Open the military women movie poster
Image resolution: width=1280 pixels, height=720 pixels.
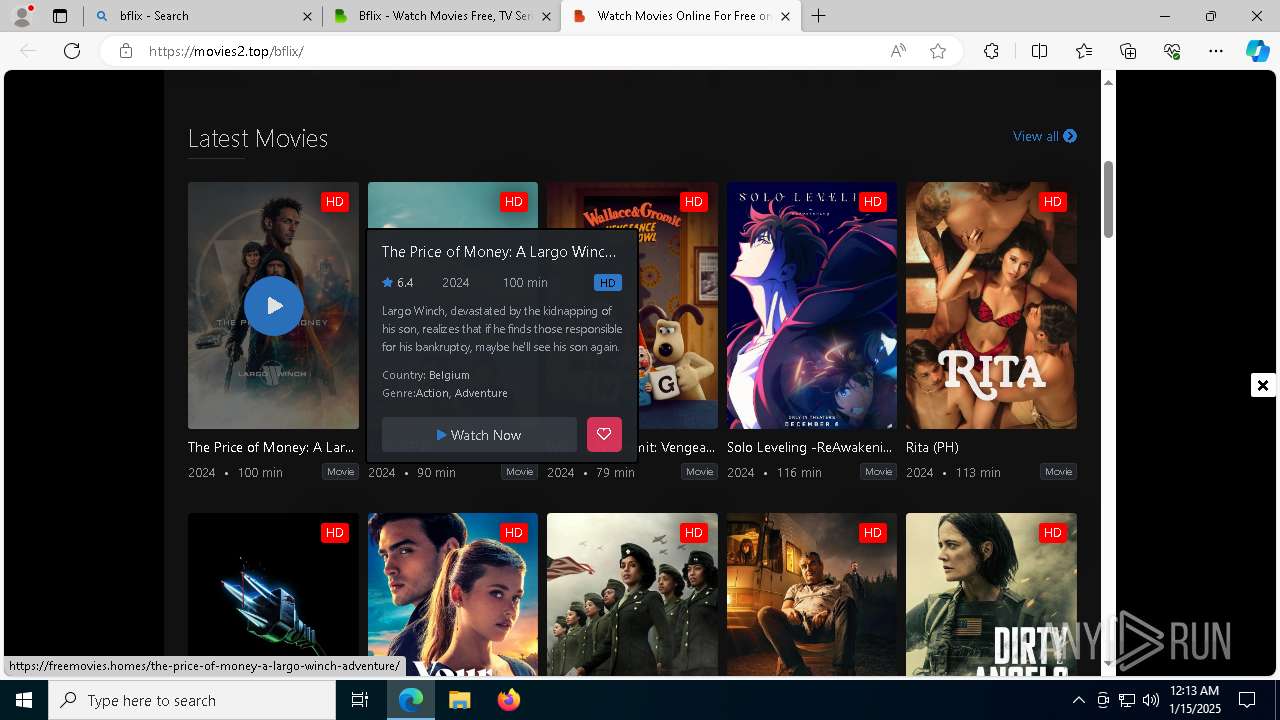632,594
